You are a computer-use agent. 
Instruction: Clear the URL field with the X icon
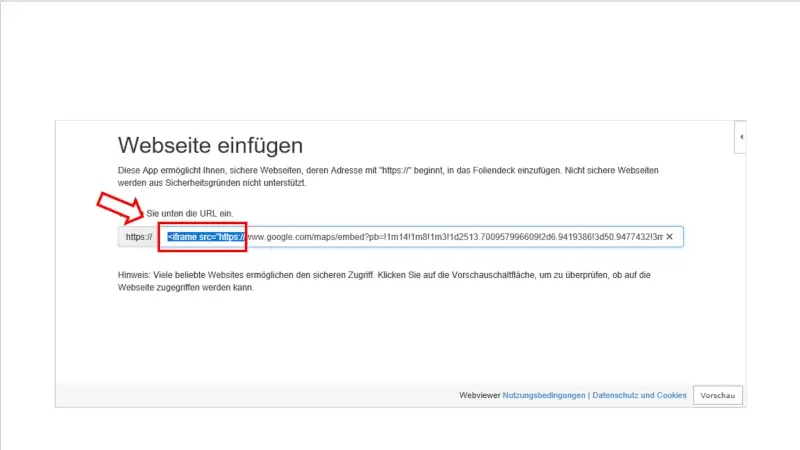pos(670,237)
